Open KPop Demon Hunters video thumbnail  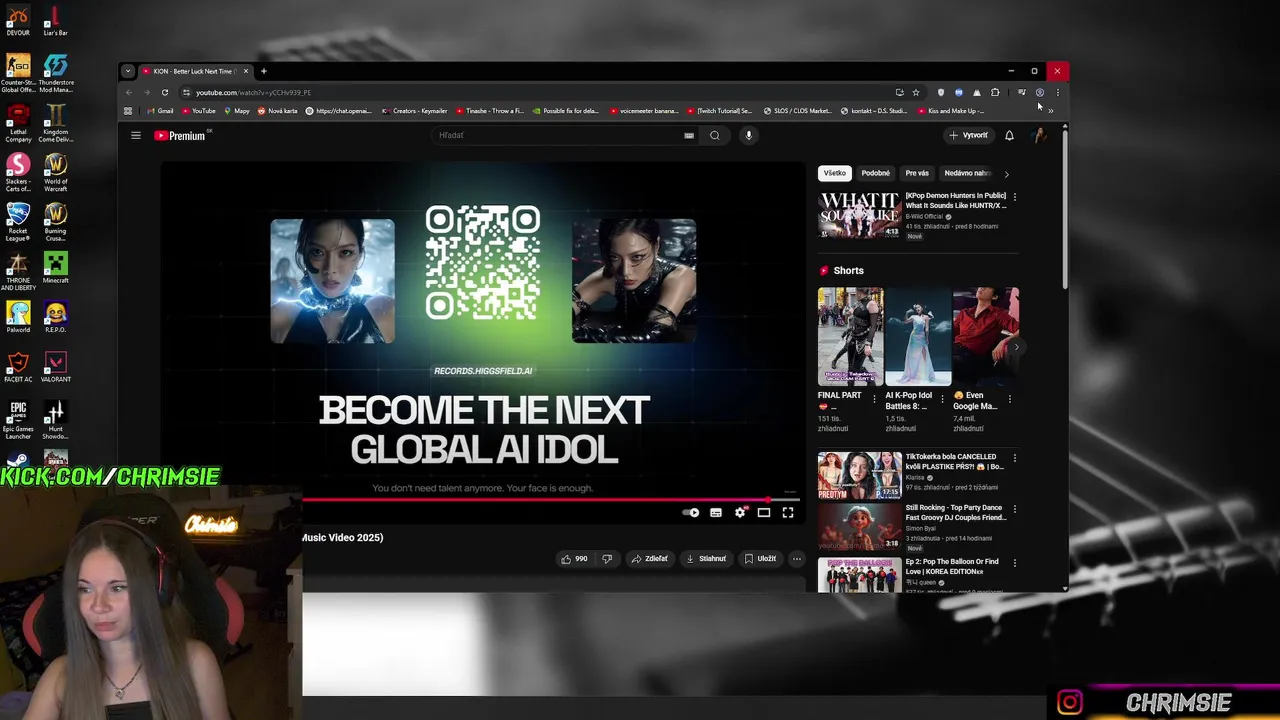pyautogui.click(x=859, y=214)
